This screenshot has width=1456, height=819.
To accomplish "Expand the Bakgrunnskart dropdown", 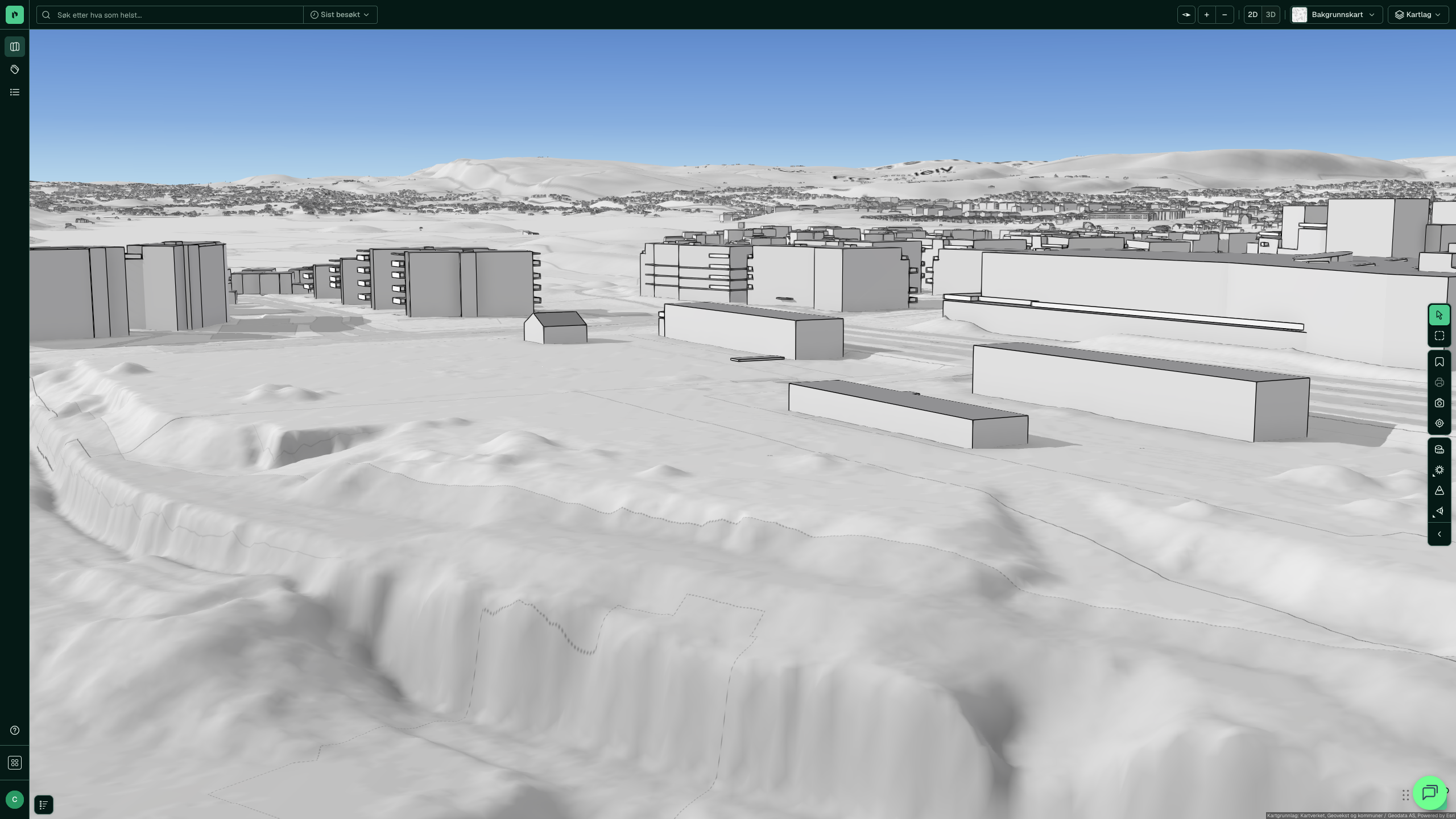I will point(1336,15).
